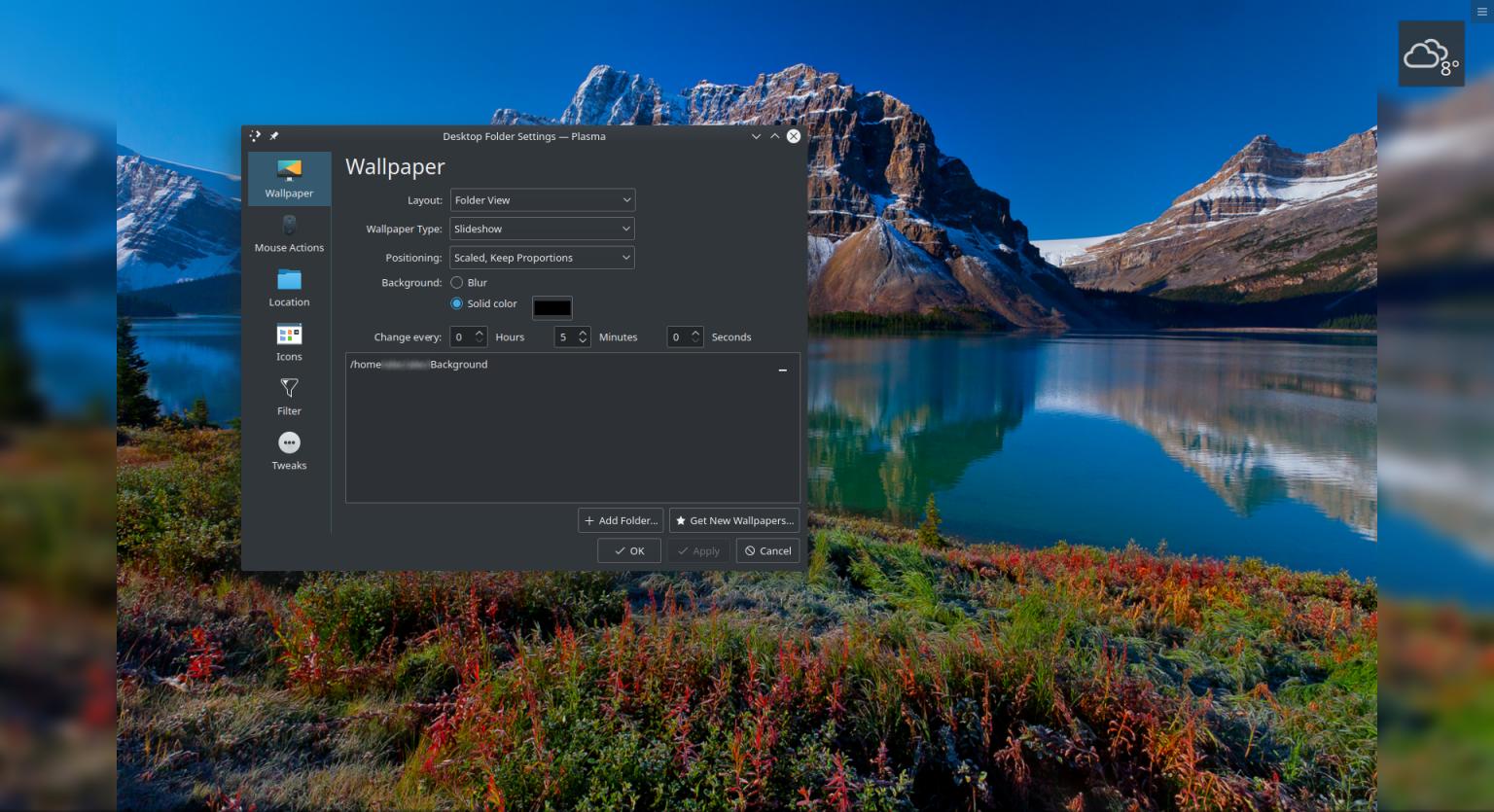Expand the Layout dropdown
Image resolution: width=1494 pixels, height=812 pixels.
[x=542, y=200]
